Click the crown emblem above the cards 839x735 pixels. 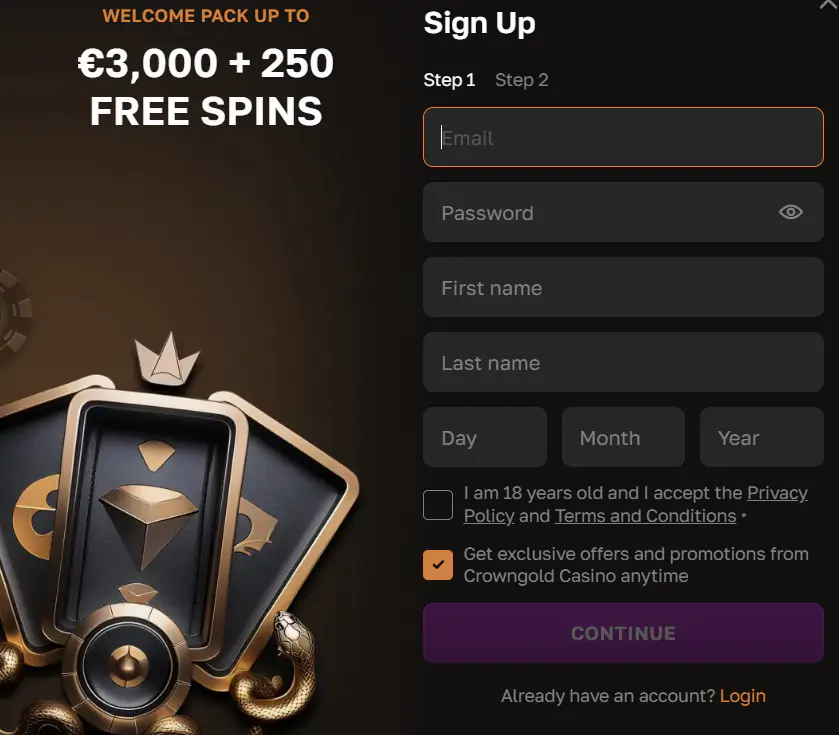pos(167,360)
